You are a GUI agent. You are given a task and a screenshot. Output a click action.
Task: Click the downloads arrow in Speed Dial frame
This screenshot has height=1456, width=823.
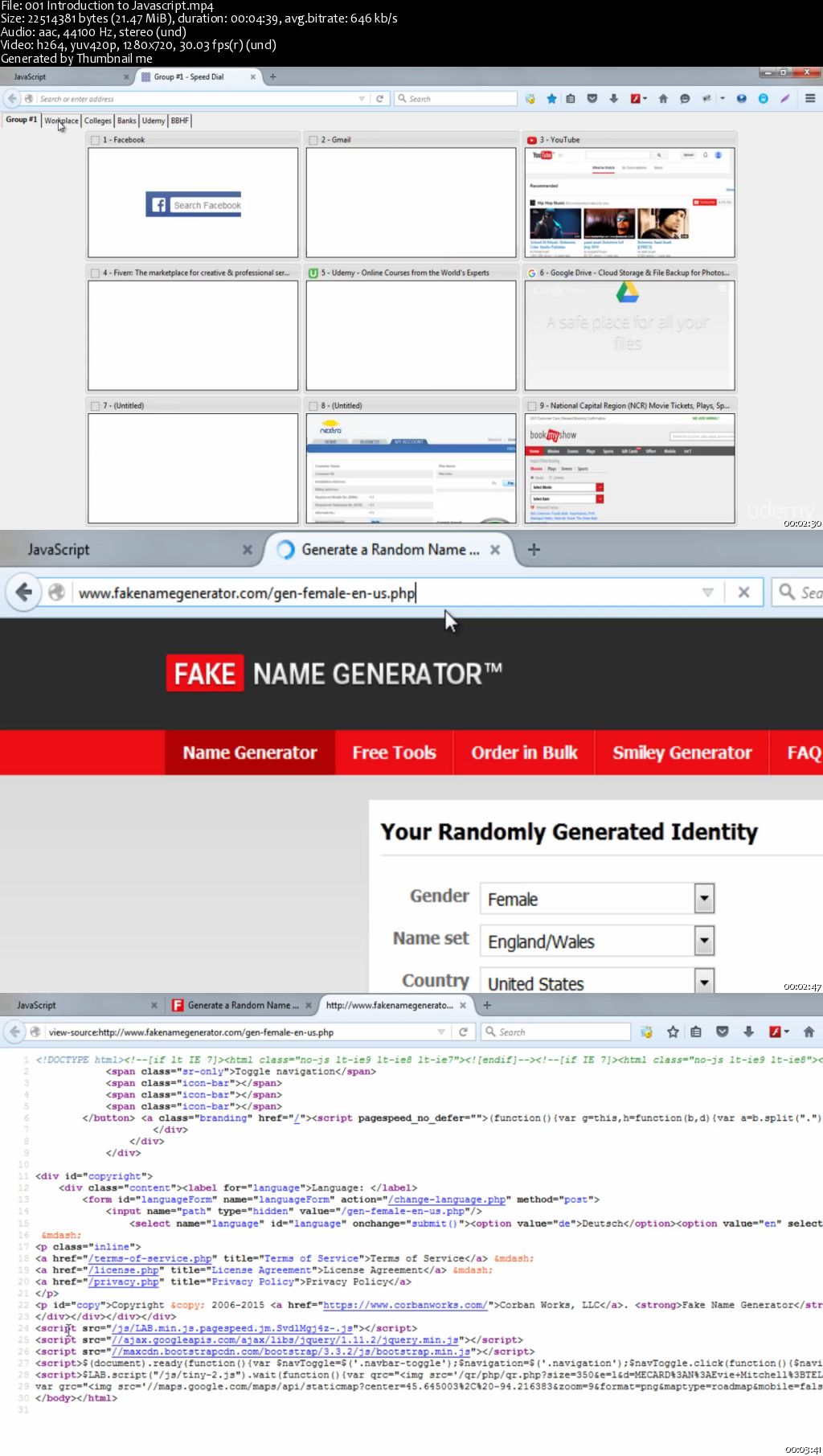[613, 99]
